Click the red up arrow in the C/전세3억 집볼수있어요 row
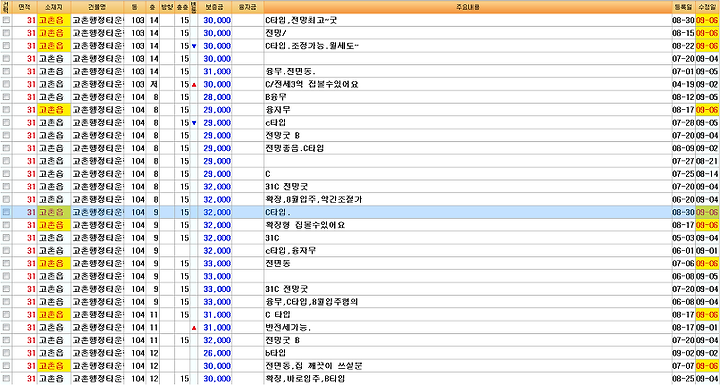720x385 pixels. tap(194, 85)
